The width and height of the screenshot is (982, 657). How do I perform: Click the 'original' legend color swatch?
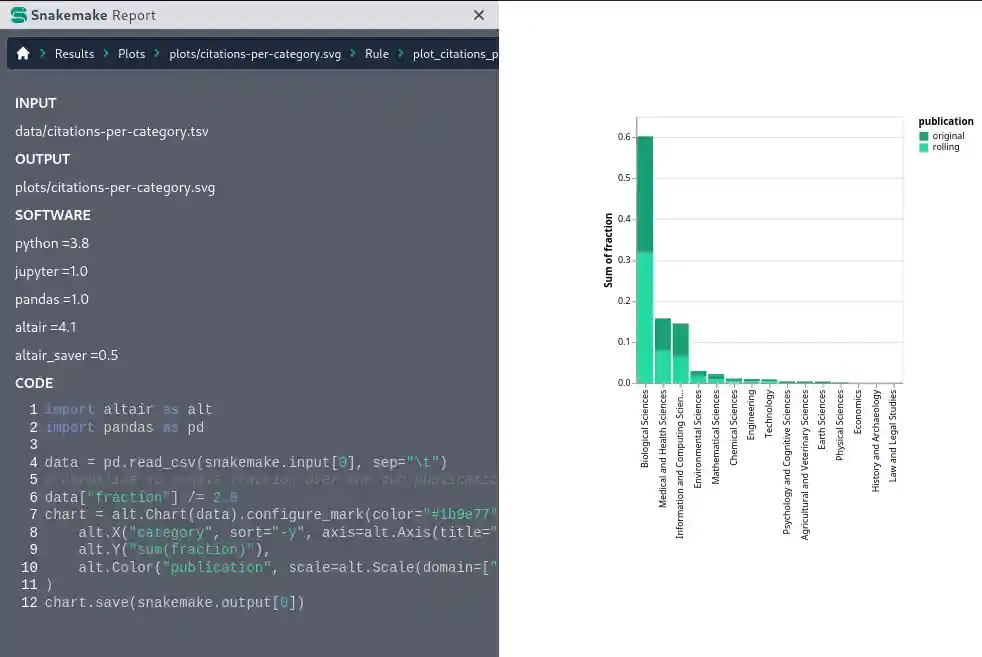(x=924, y=136)
